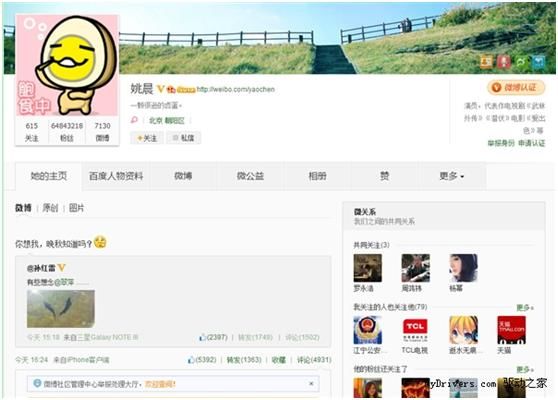The image size is (558, 400).
Task: View the 615 关注 following count
Action: pos(32,132)
